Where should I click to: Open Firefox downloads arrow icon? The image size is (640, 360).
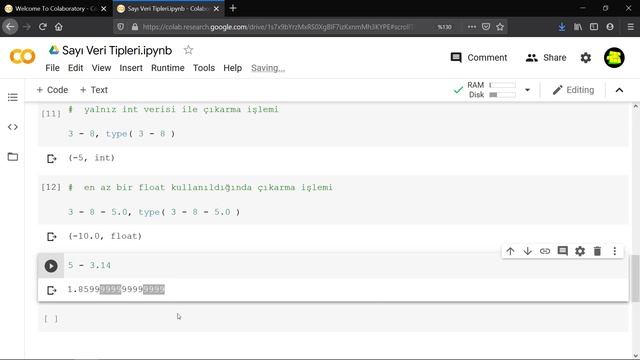point(562,27)
